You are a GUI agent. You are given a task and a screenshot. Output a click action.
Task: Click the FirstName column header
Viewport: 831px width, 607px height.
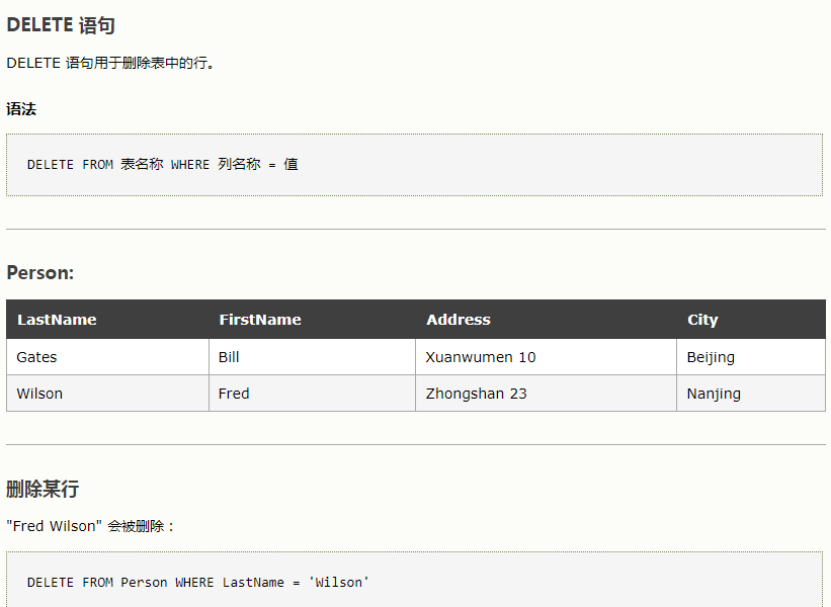pos(312,319)
